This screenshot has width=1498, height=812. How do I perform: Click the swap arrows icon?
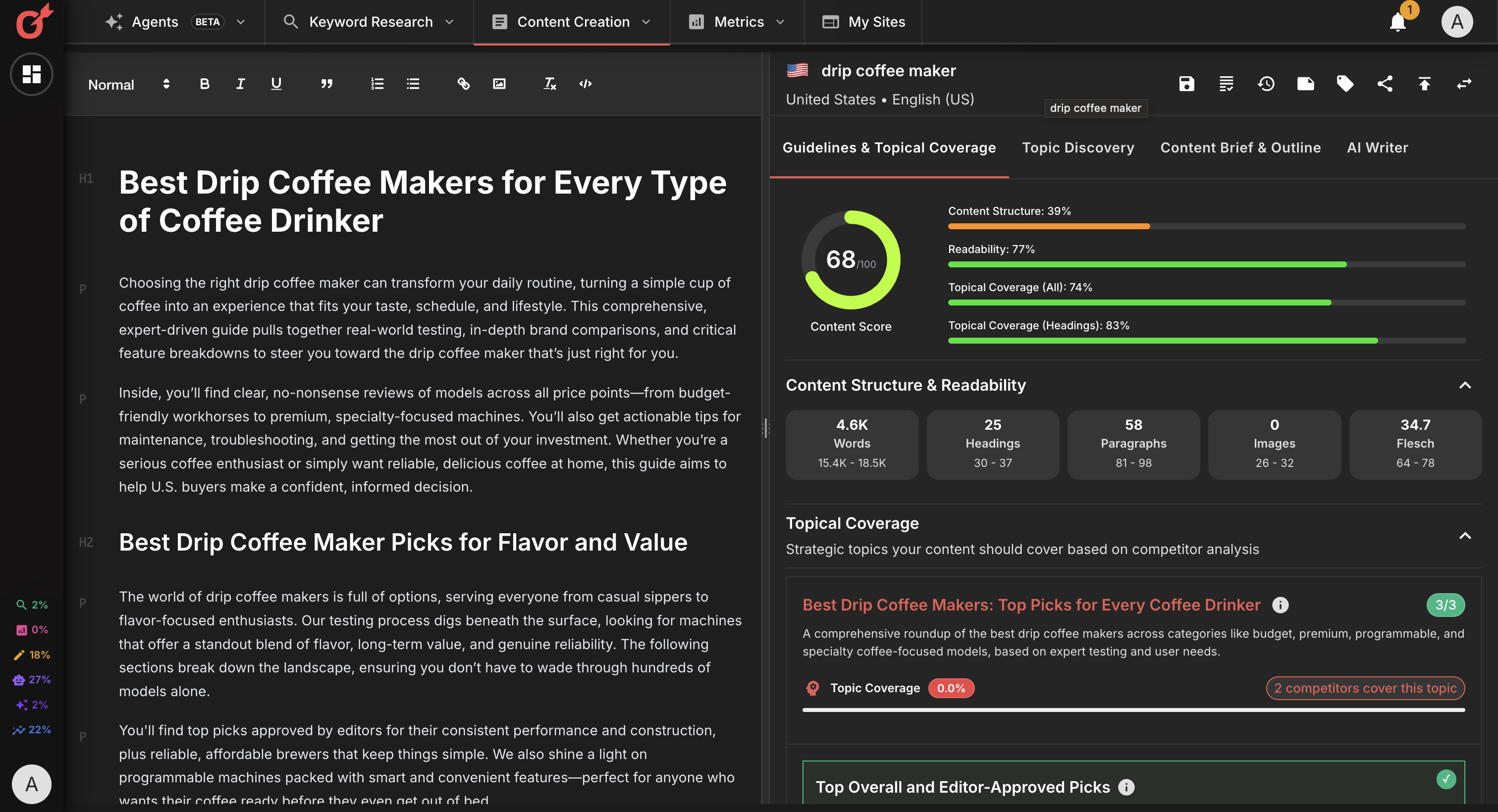[1464, 84]
